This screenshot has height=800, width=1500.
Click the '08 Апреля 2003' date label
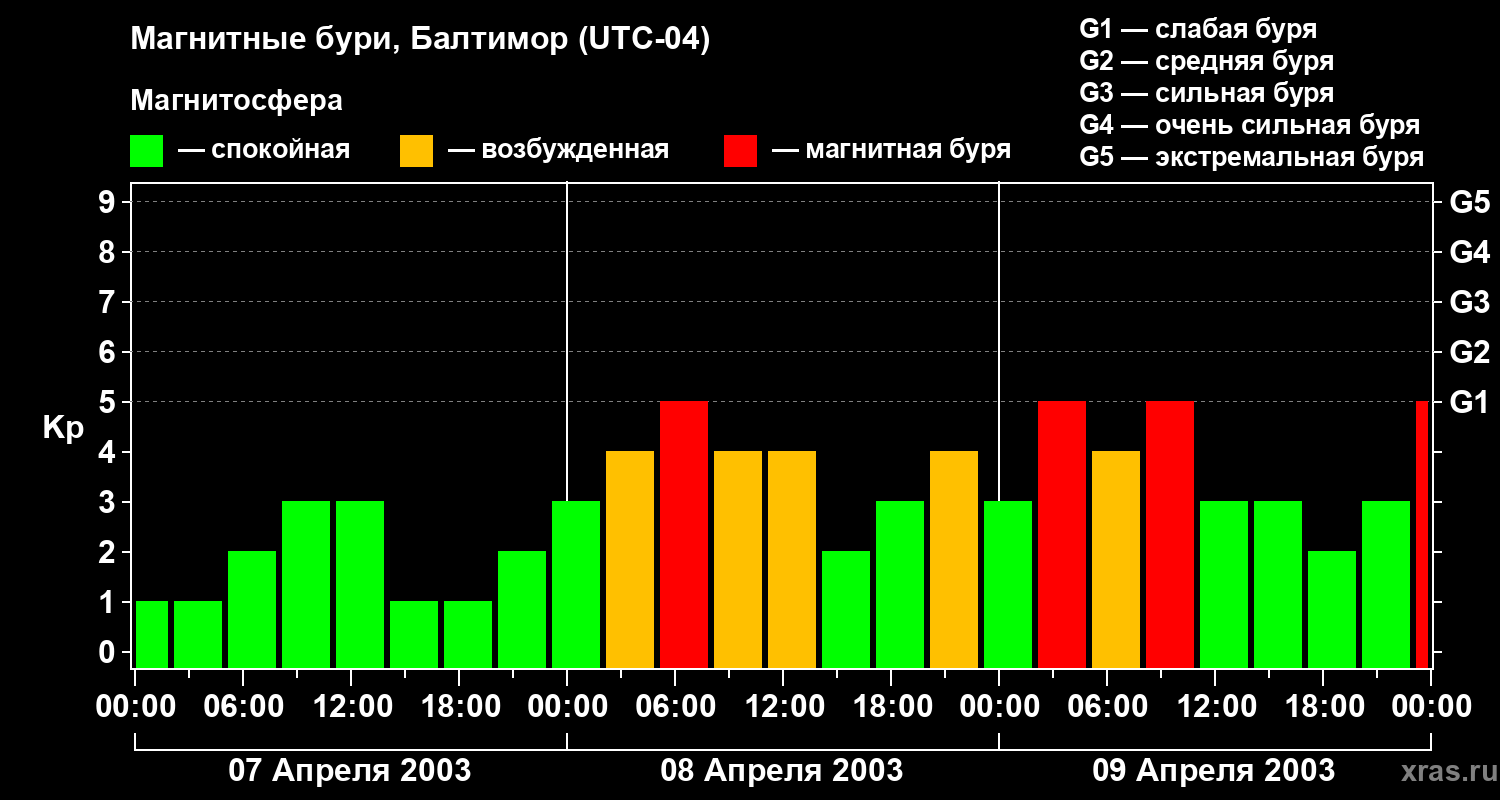pos(782,770)
